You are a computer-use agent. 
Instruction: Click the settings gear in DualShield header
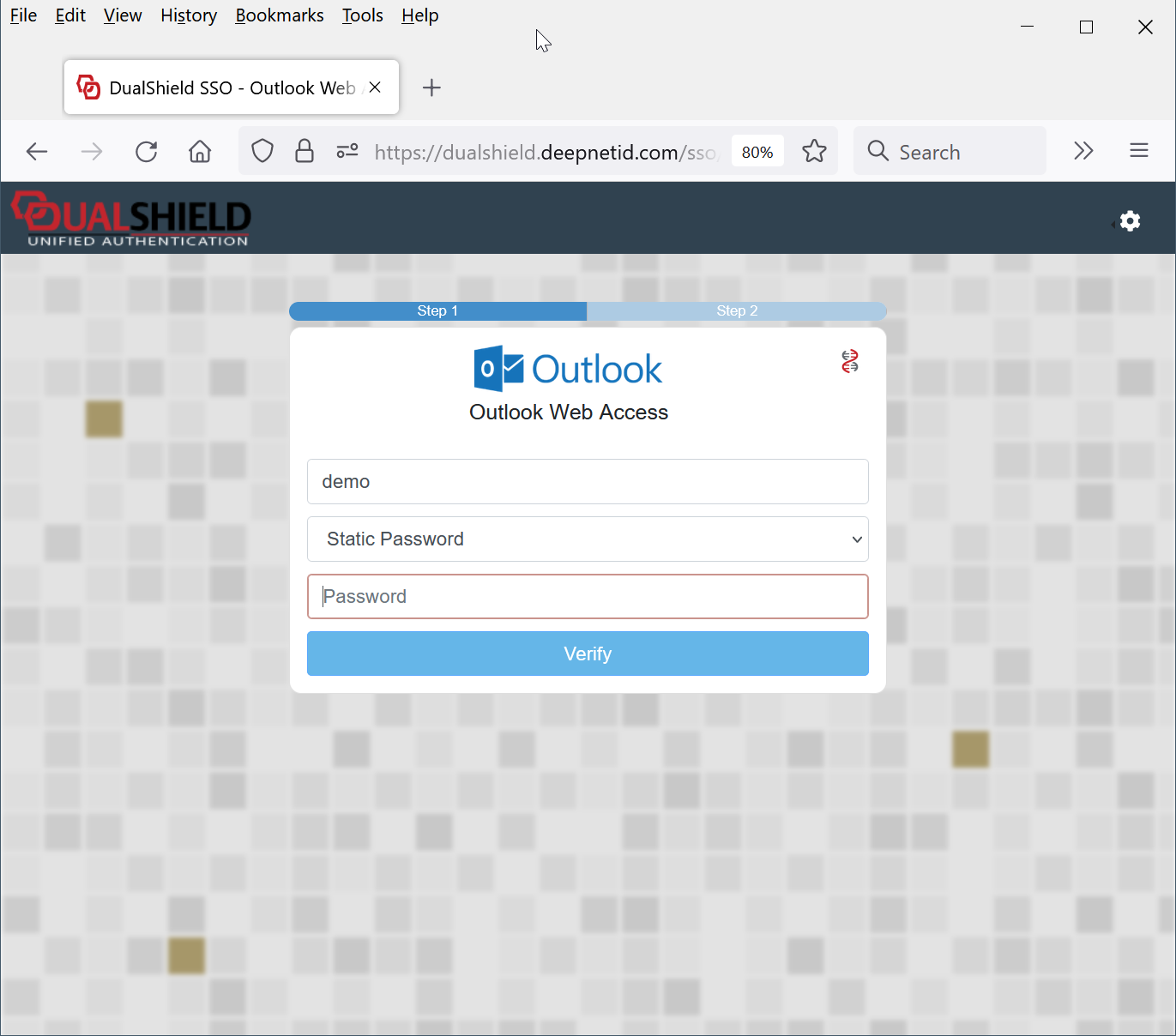click(x=1130, y=221)
